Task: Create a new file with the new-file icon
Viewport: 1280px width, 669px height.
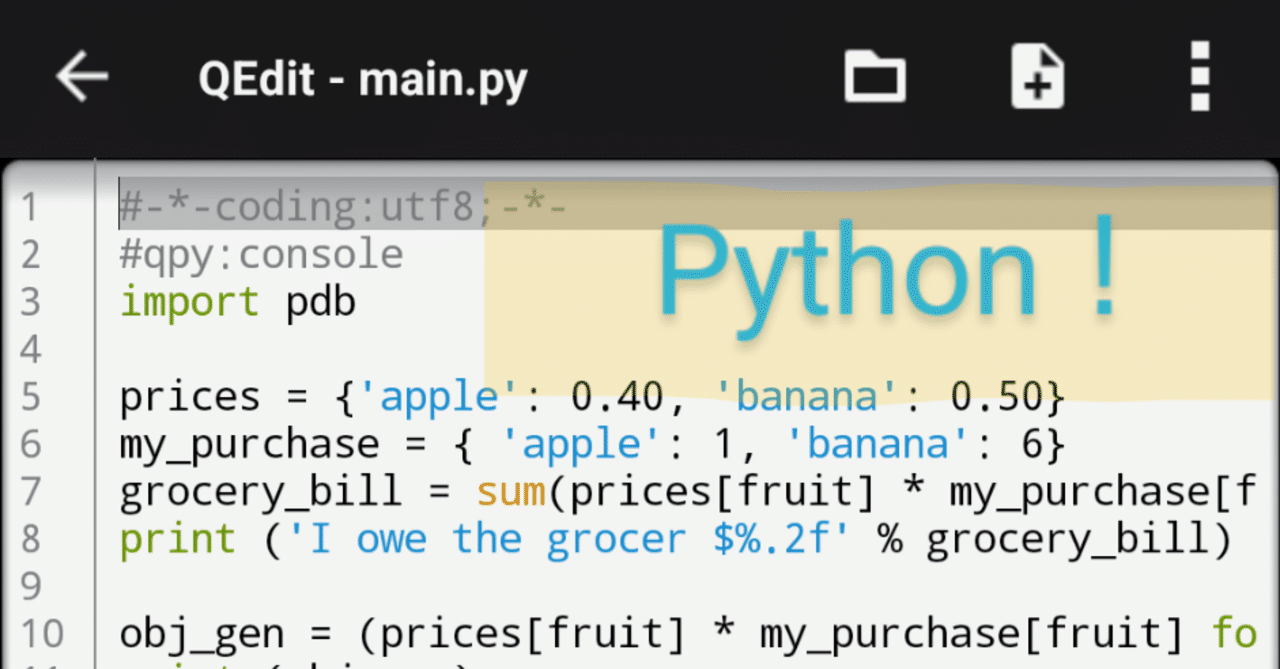Action: pos(1037,76)
